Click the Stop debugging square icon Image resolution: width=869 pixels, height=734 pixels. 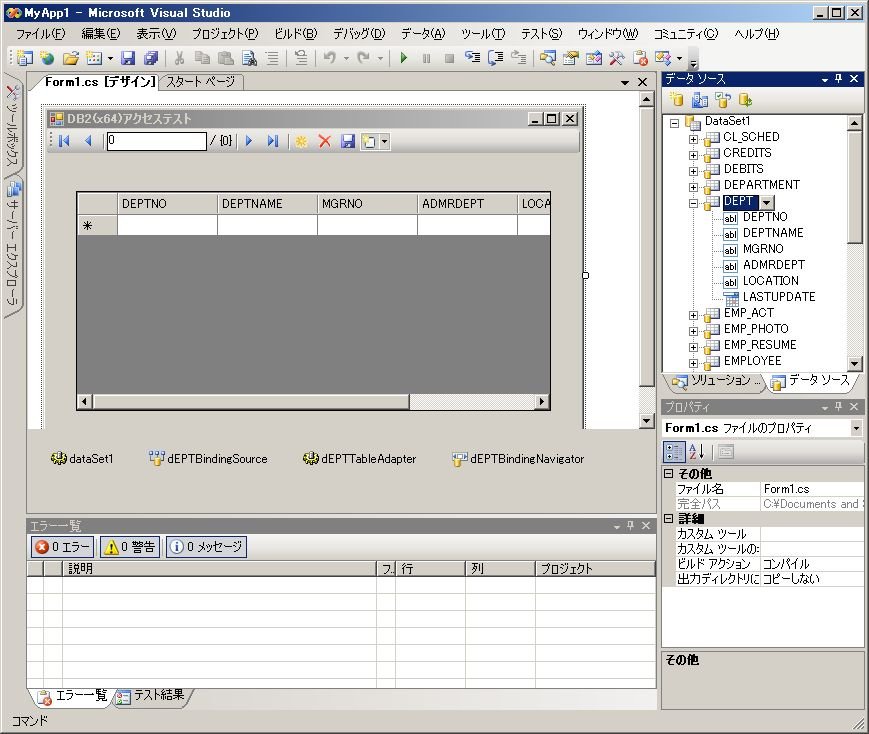point(449,58)
